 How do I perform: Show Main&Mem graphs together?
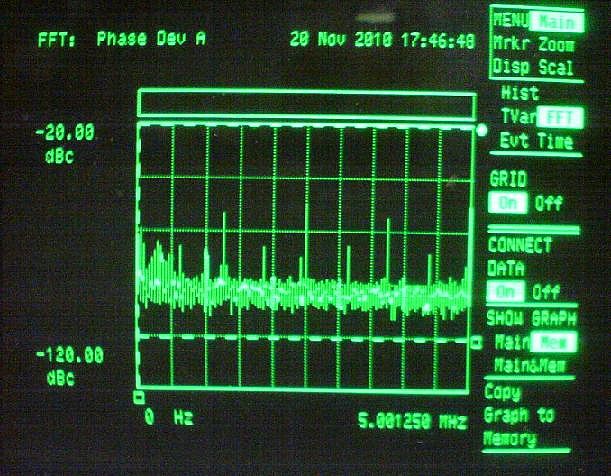(530, 365)
